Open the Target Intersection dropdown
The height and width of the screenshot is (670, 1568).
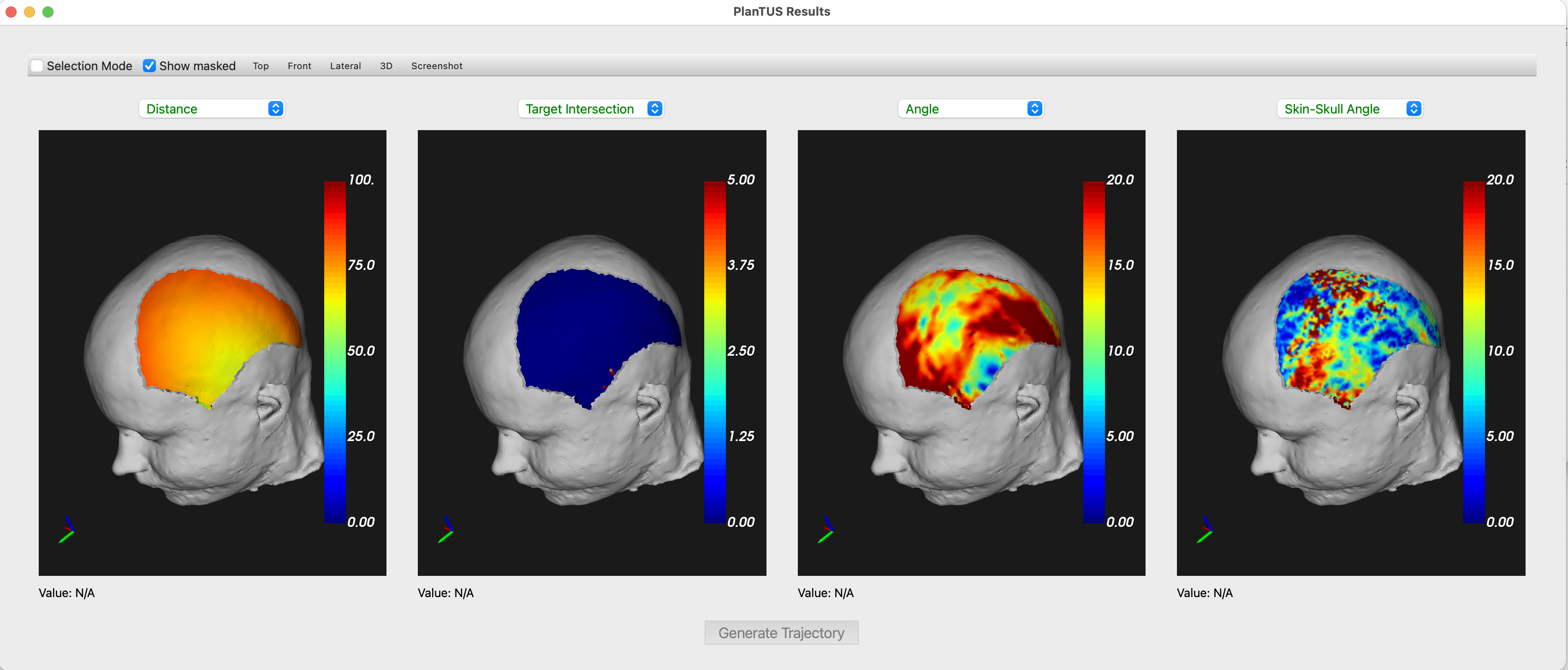pyautogui.click(x=590, y=109)
